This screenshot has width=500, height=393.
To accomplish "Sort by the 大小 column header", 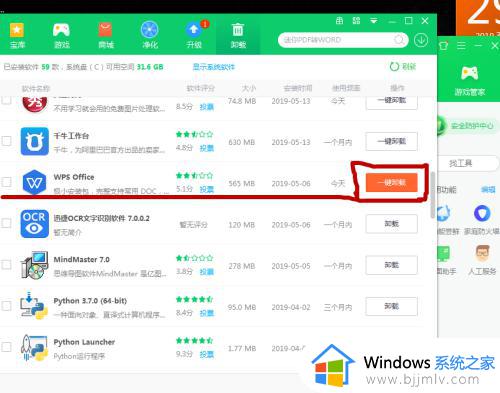I will tap(249, 88).
